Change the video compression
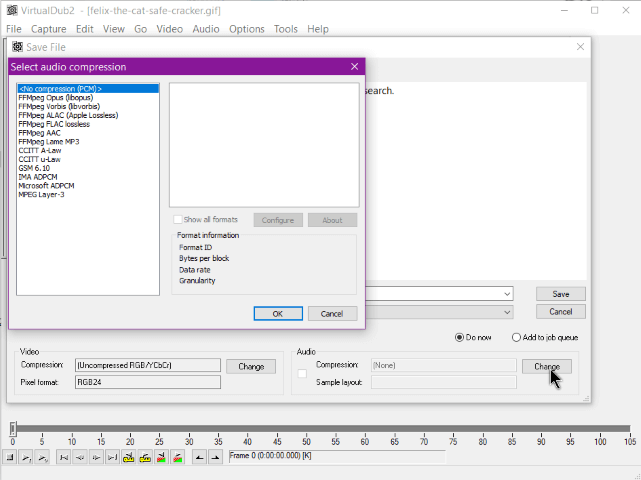The image size is (641, 480). (x=251, y=366)
